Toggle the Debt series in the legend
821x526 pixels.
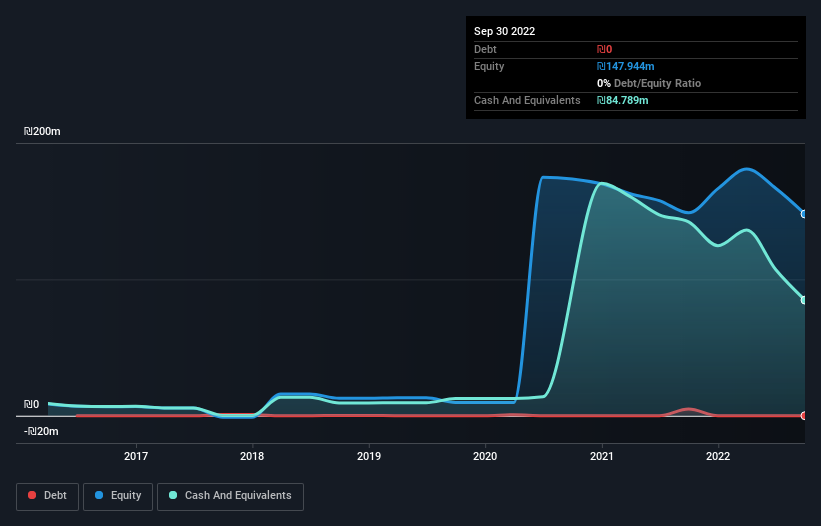[47, 496]
